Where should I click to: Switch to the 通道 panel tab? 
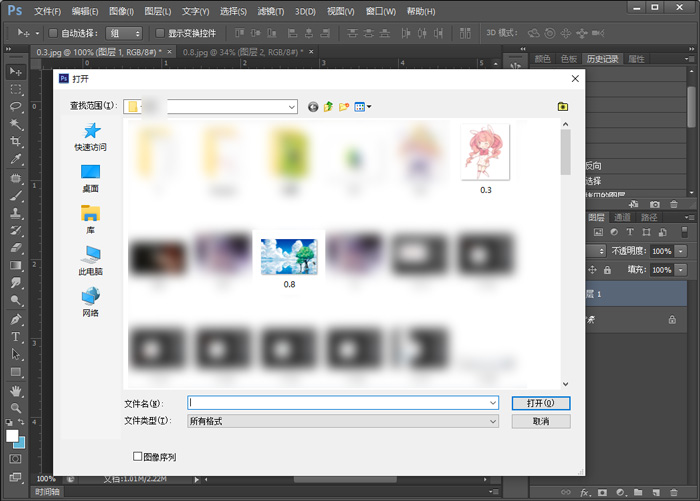click(622, 217)
